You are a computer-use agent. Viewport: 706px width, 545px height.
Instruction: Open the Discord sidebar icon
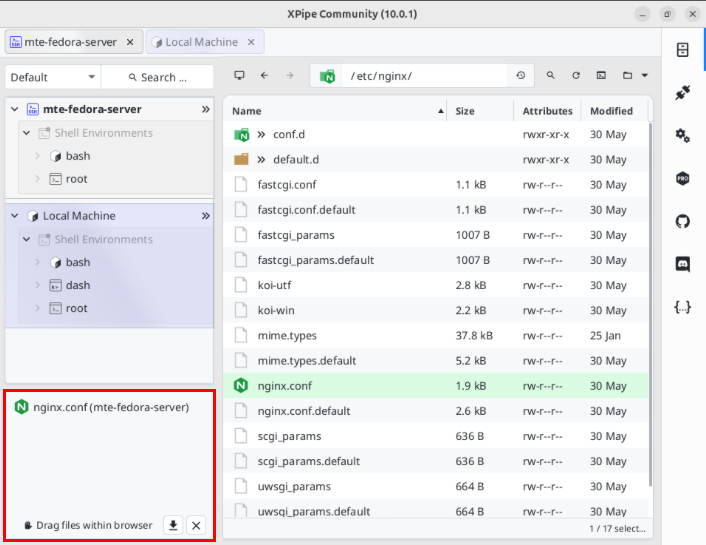[683, 264]
